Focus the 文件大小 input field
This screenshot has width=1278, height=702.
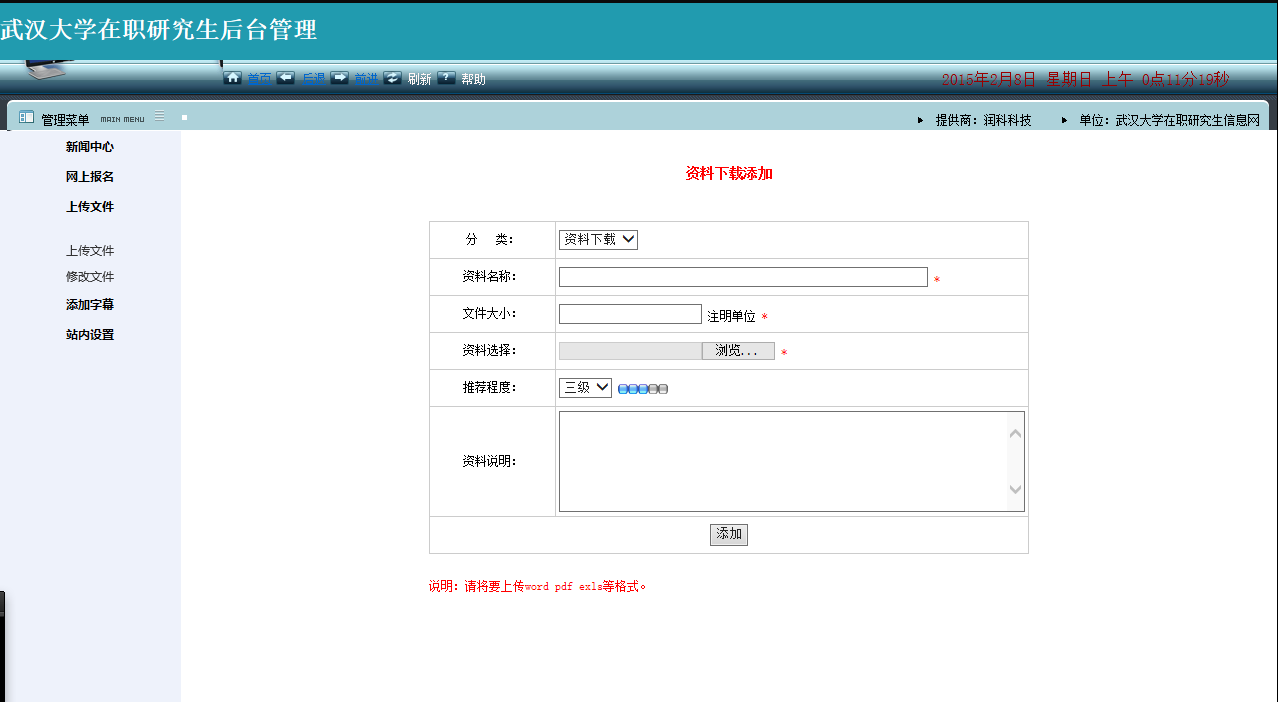point(630,314)
